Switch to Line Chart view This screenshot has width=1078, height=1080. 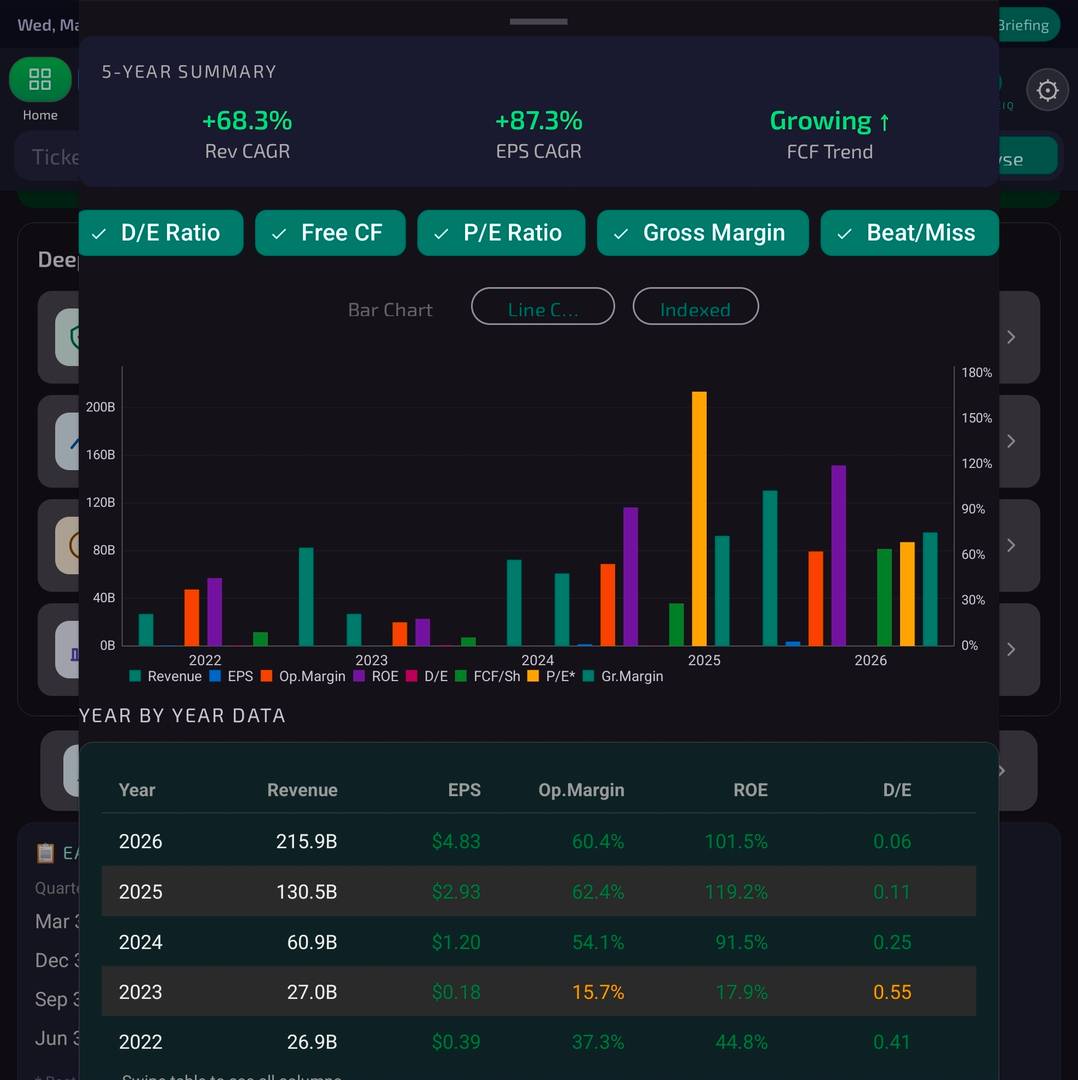(x=543, y=307)
